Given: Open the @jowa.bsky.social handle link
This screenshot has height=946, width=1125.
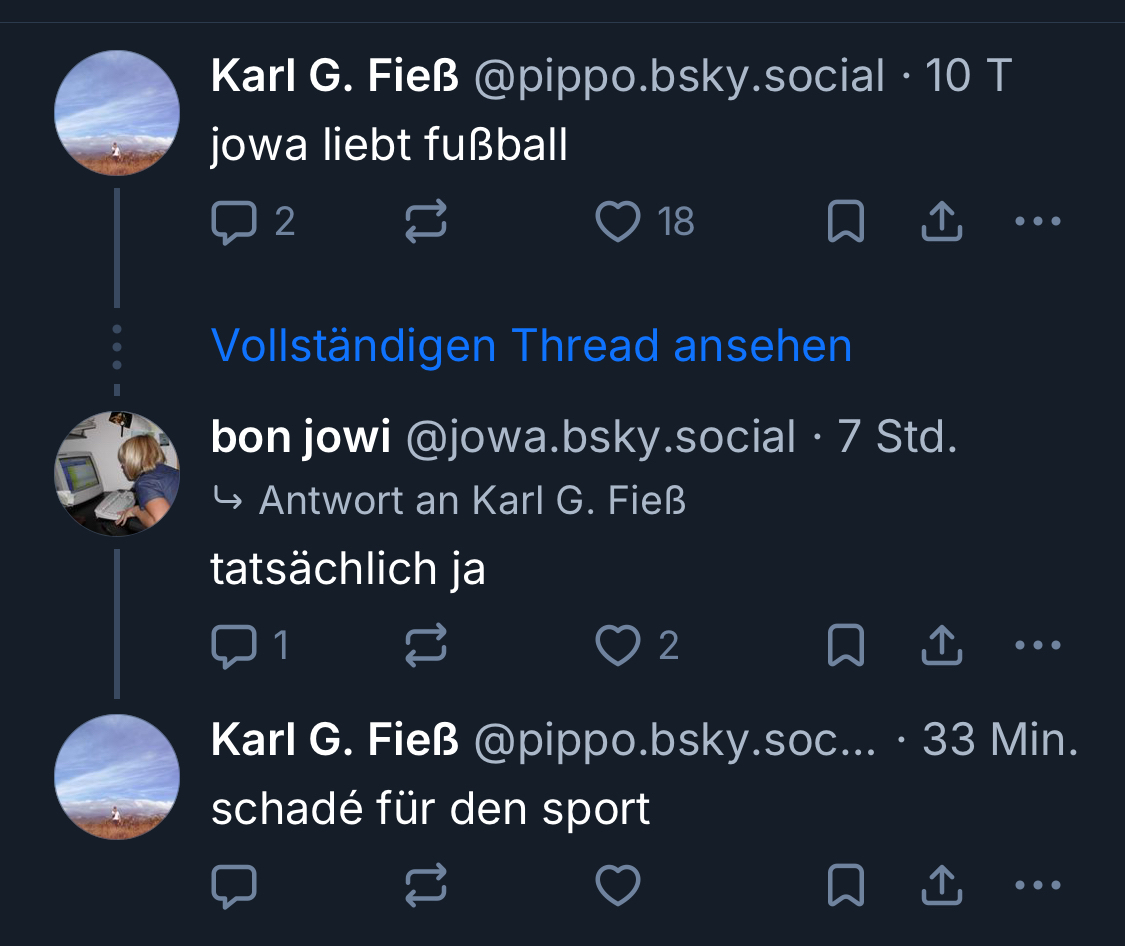Looking at the screenshot, I should (600, 438).
